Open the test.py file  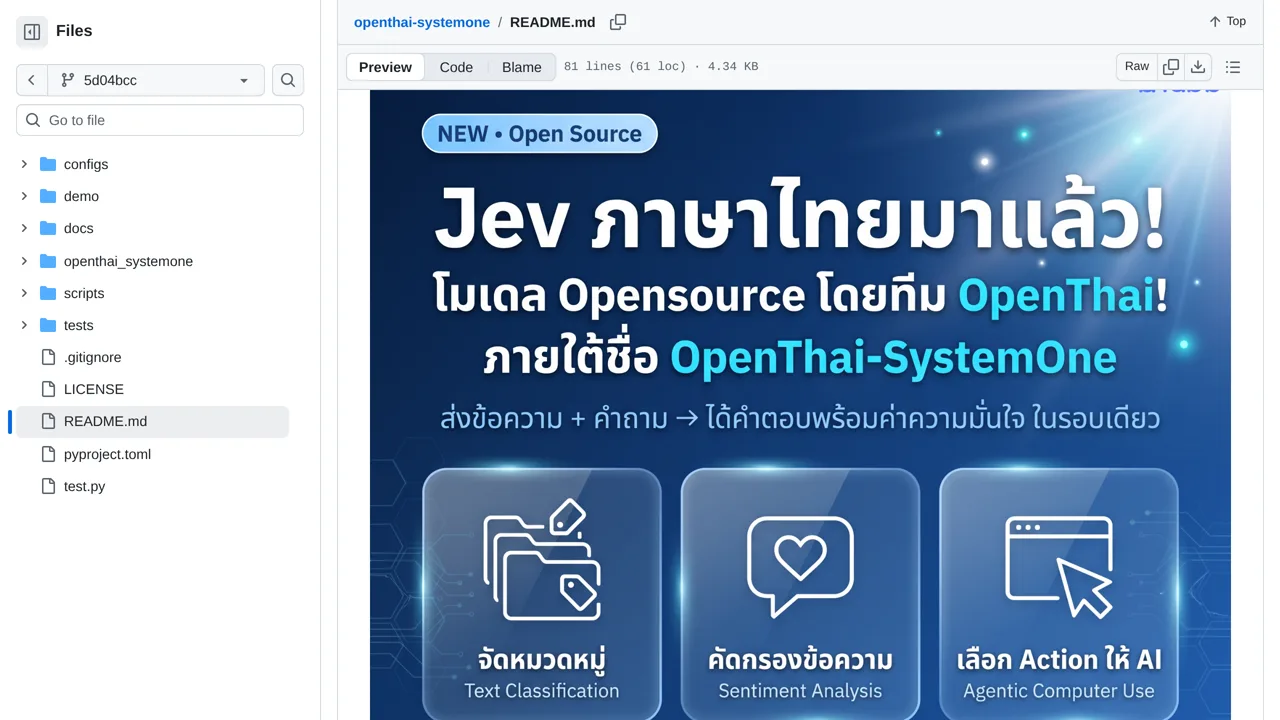pyautogui.click(x=84, y=486)
